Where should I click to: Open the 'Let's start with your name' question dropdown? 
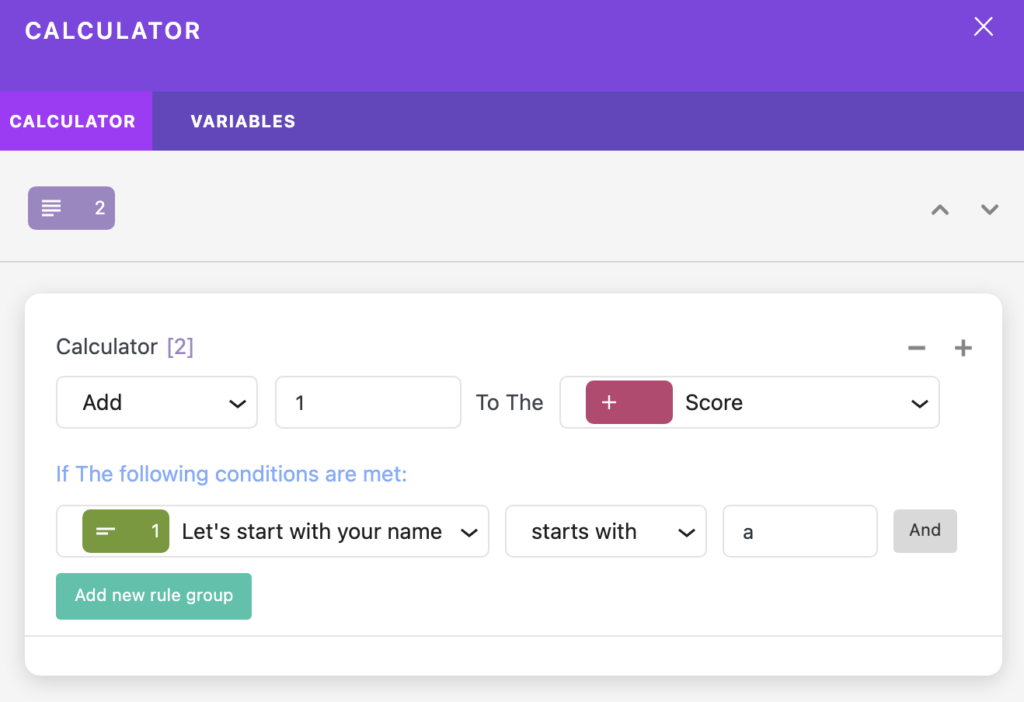click(272, 531)
